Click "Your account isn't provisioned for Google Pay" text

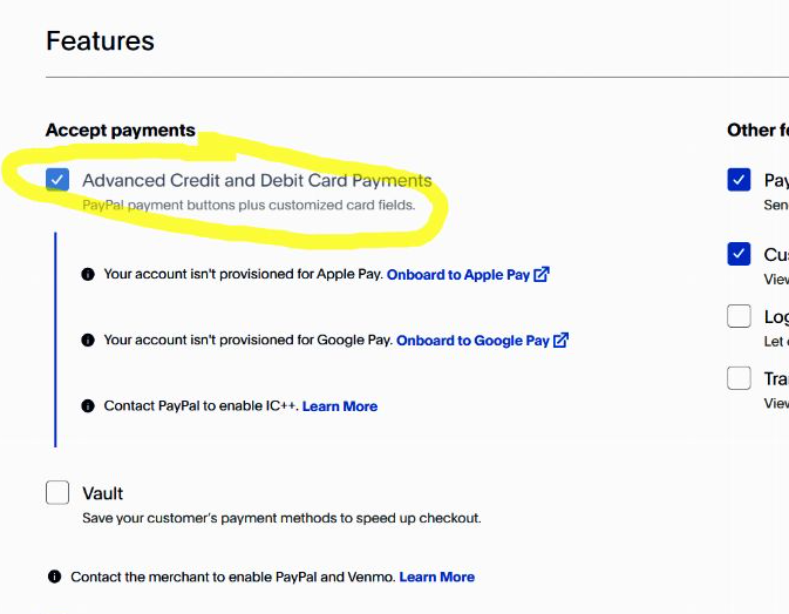click(248, 340)
